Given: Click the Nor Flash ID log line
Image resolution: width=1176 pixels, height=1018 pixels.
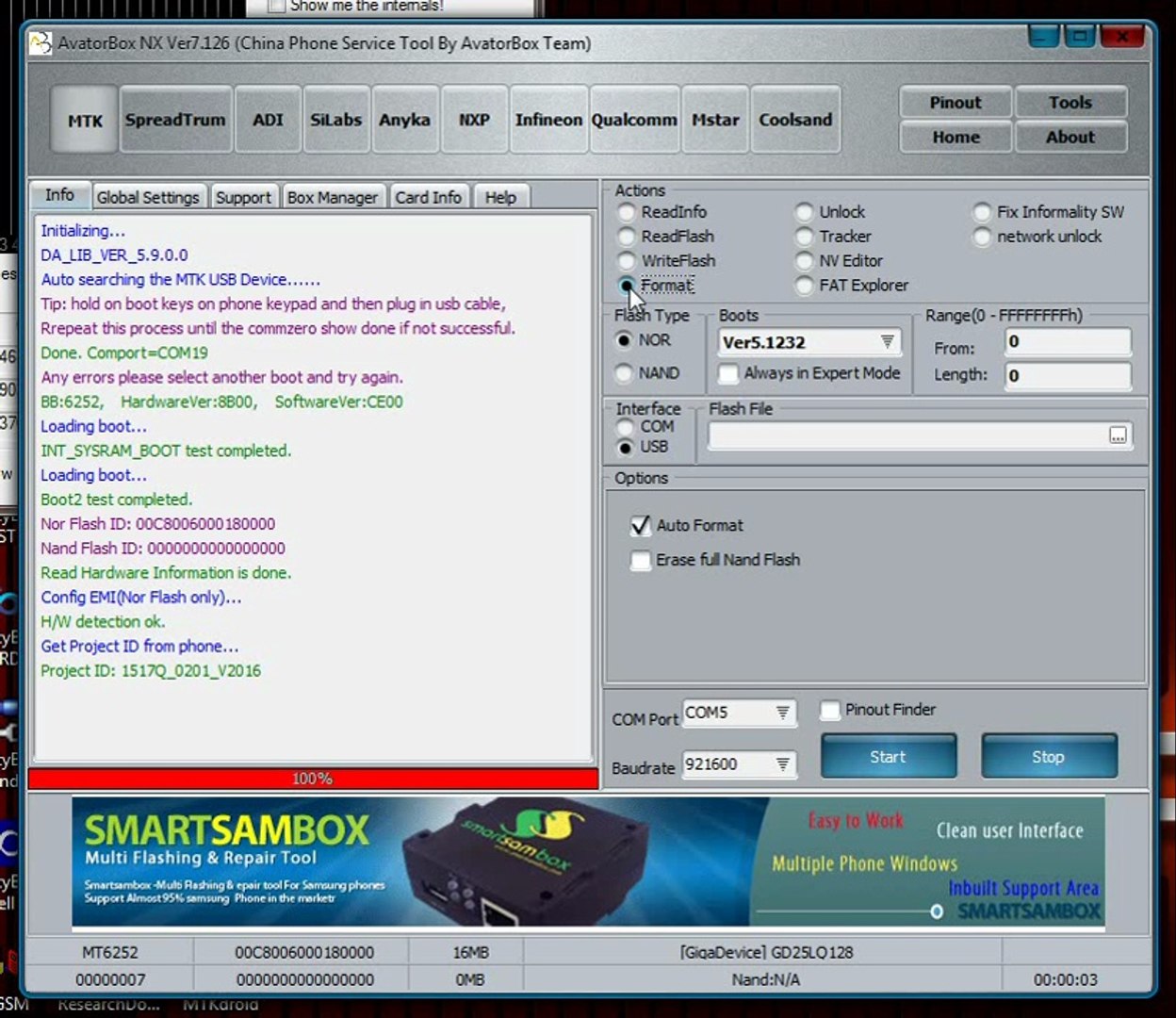Looking at the screenshot, I should (x=158, y=524).
